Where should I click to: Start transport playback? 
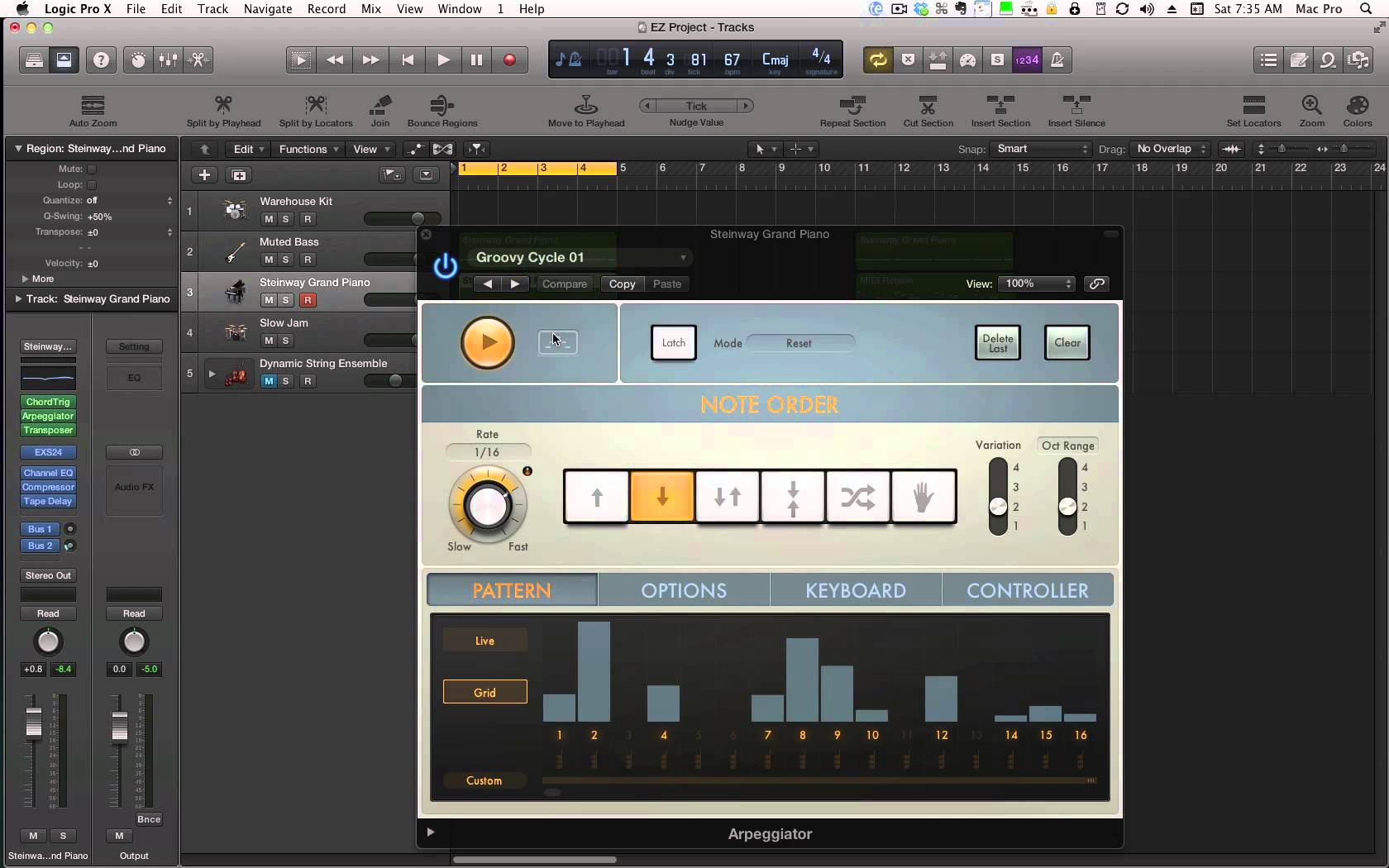[x=443, y=60]
